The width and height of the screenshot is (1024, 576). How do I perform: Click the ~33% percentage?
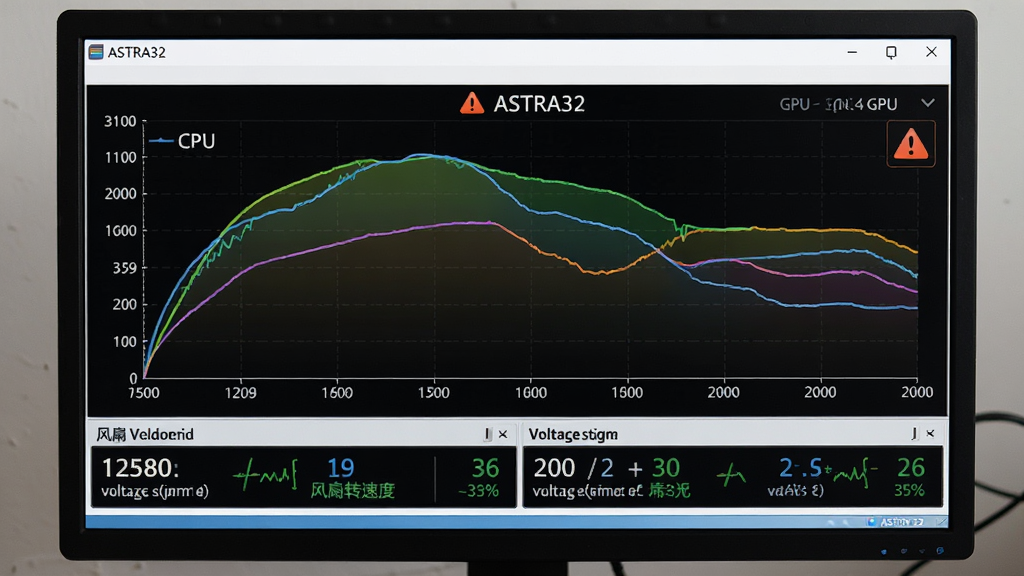pyautogui.click(x=478, y=491)
